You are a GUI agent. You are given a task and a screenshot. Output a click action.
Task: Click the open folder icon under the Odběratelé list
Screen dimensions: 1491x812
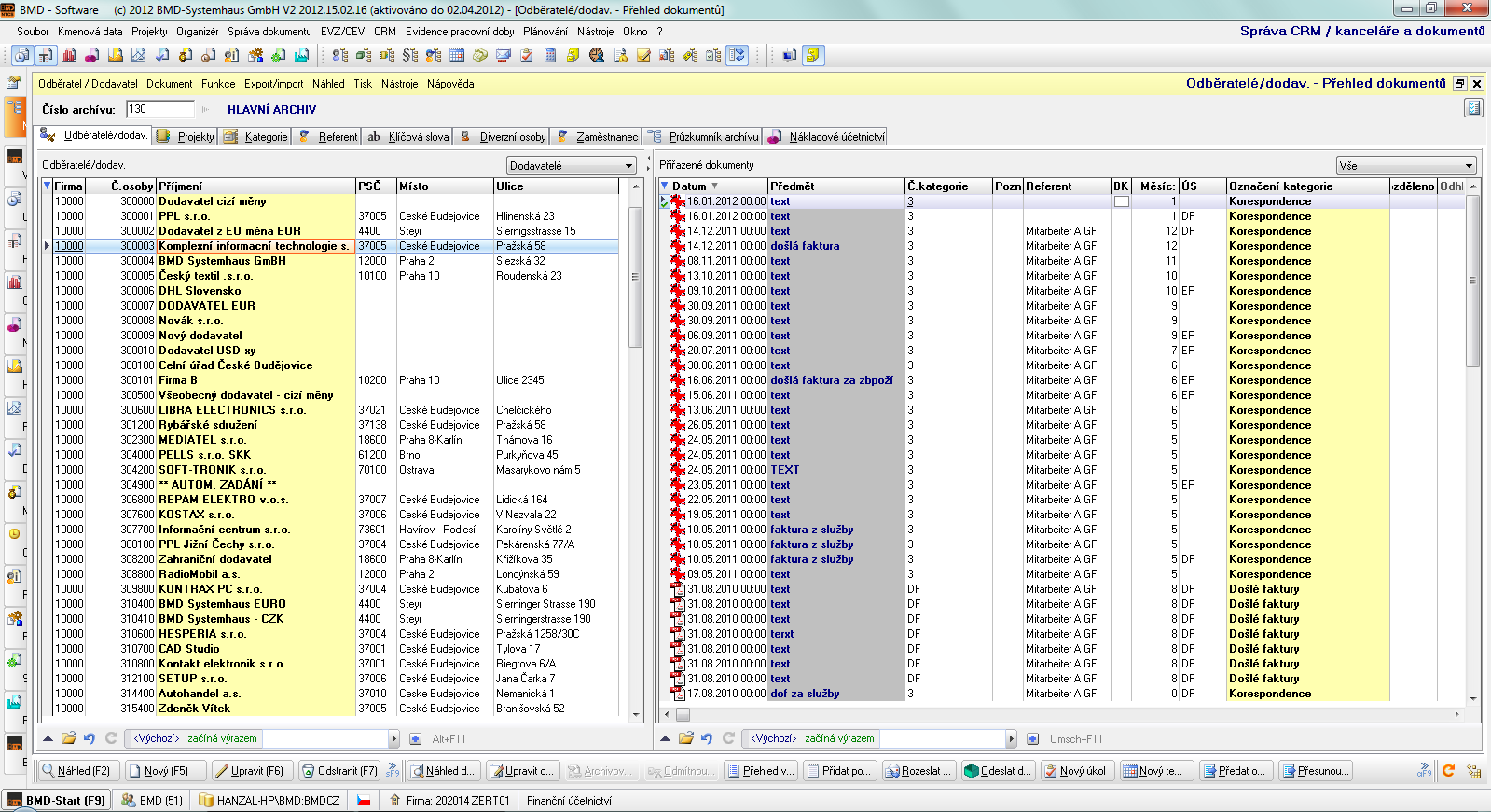coord(69,738)
